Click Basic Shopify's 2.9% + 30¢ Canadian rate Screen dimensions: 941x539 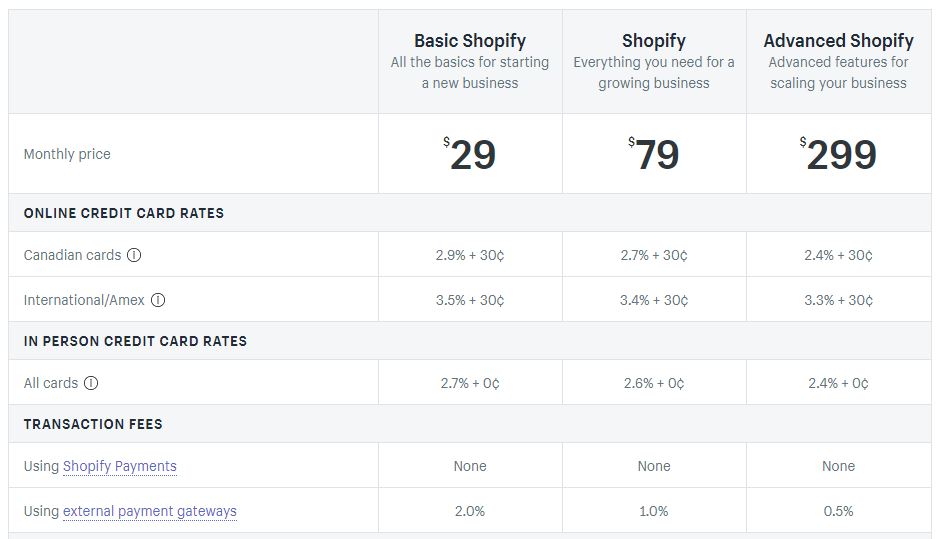[470, 255]
